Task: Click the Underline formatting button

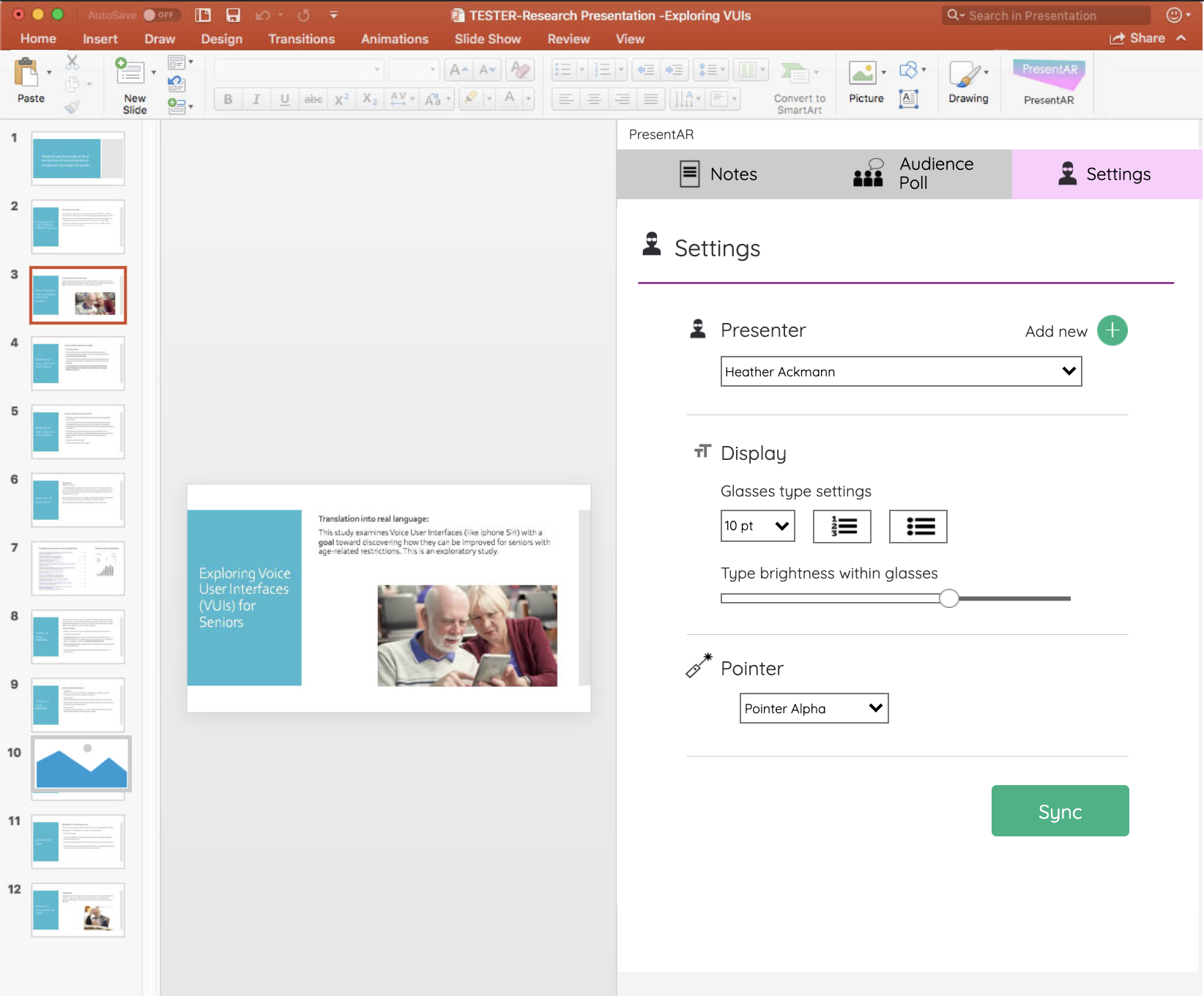Action: click(x=285, y=99)
